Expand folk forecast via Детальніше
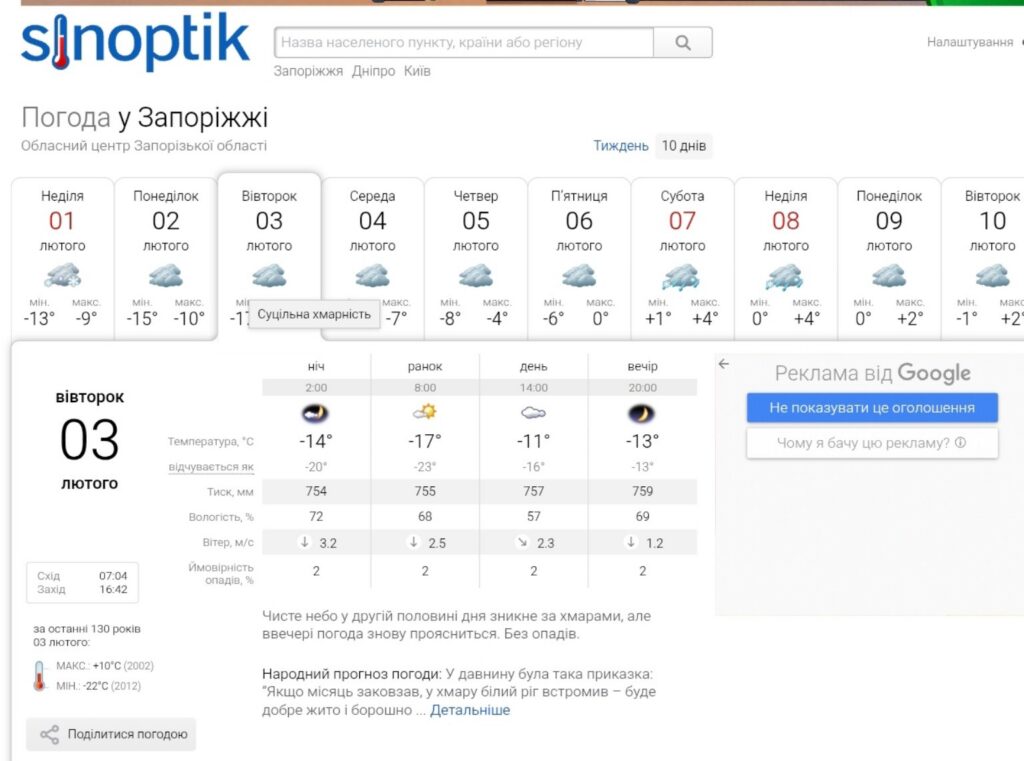This screenshot has height=761, width=1024. [x=470, y=710]
